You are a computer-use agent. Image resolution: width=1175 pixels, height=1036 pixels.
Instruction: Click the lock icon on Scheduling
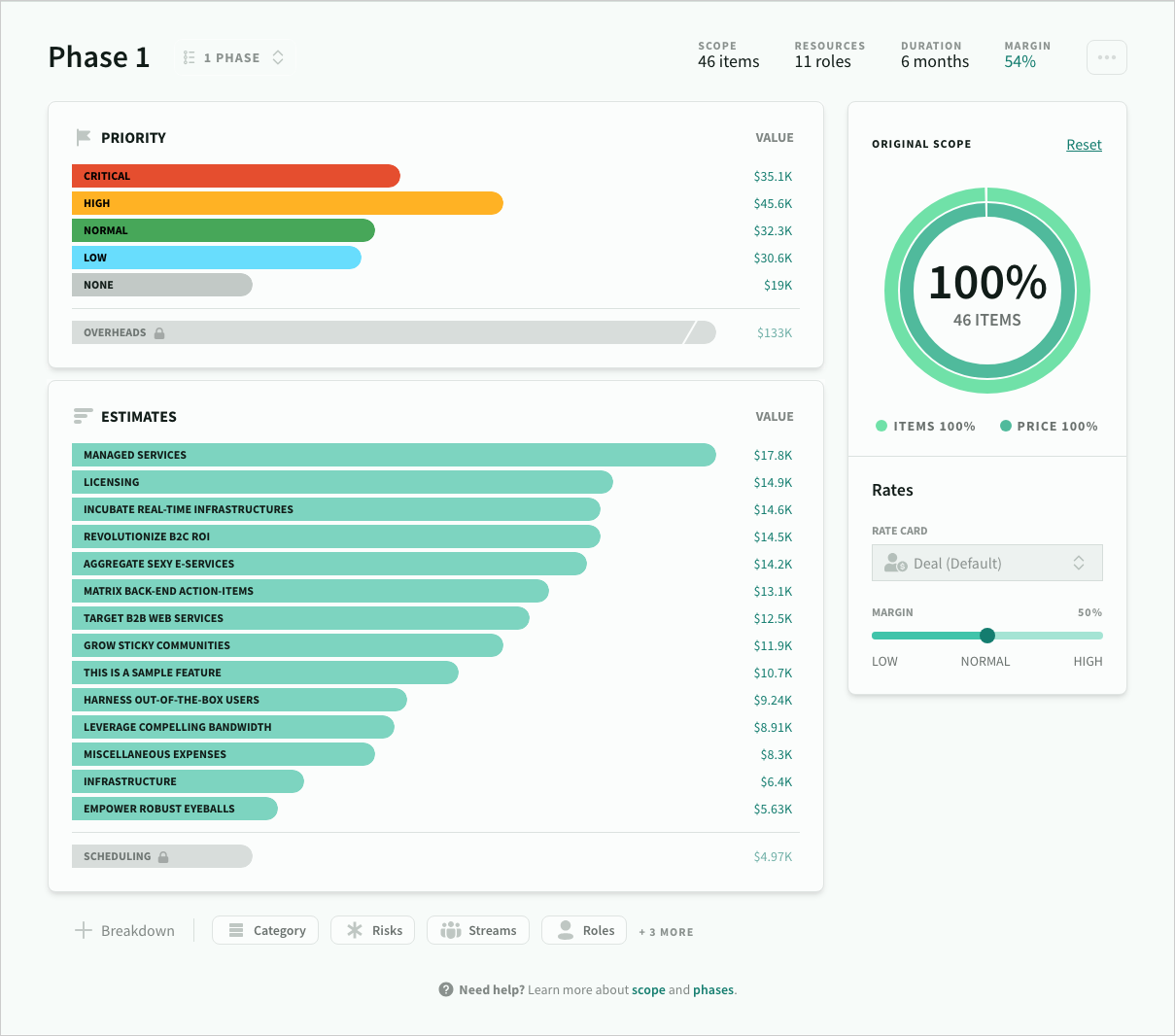point(163,857)
